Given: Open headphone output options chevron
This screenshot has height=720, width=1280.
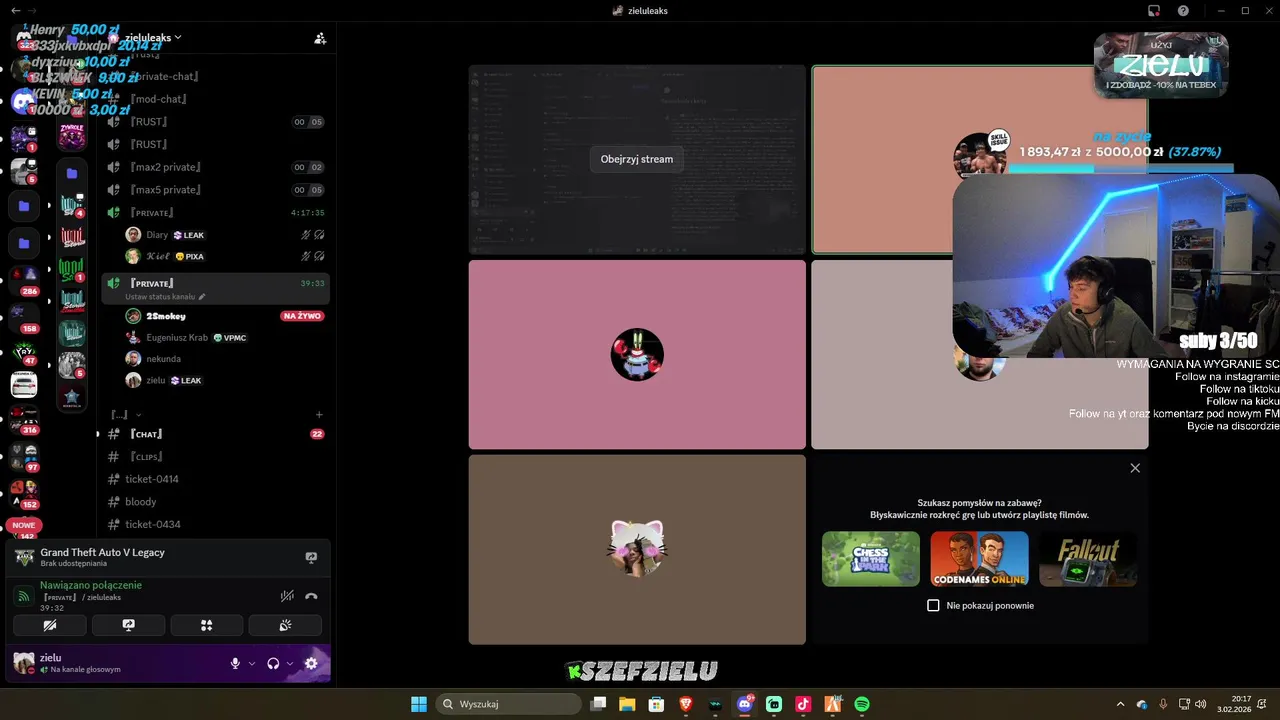Looking at the screenshot, I should pyautogui.click(x=290, y=663).
